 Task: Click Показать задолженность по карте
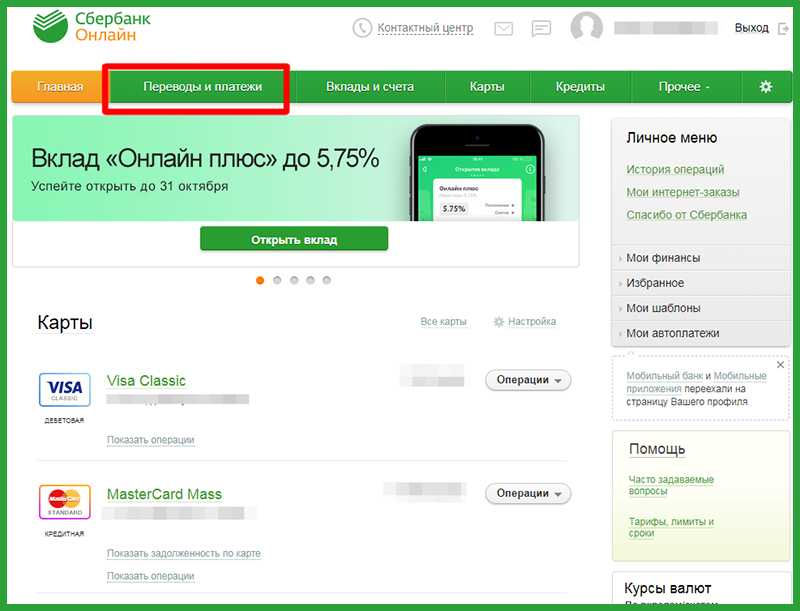[184, 553]
